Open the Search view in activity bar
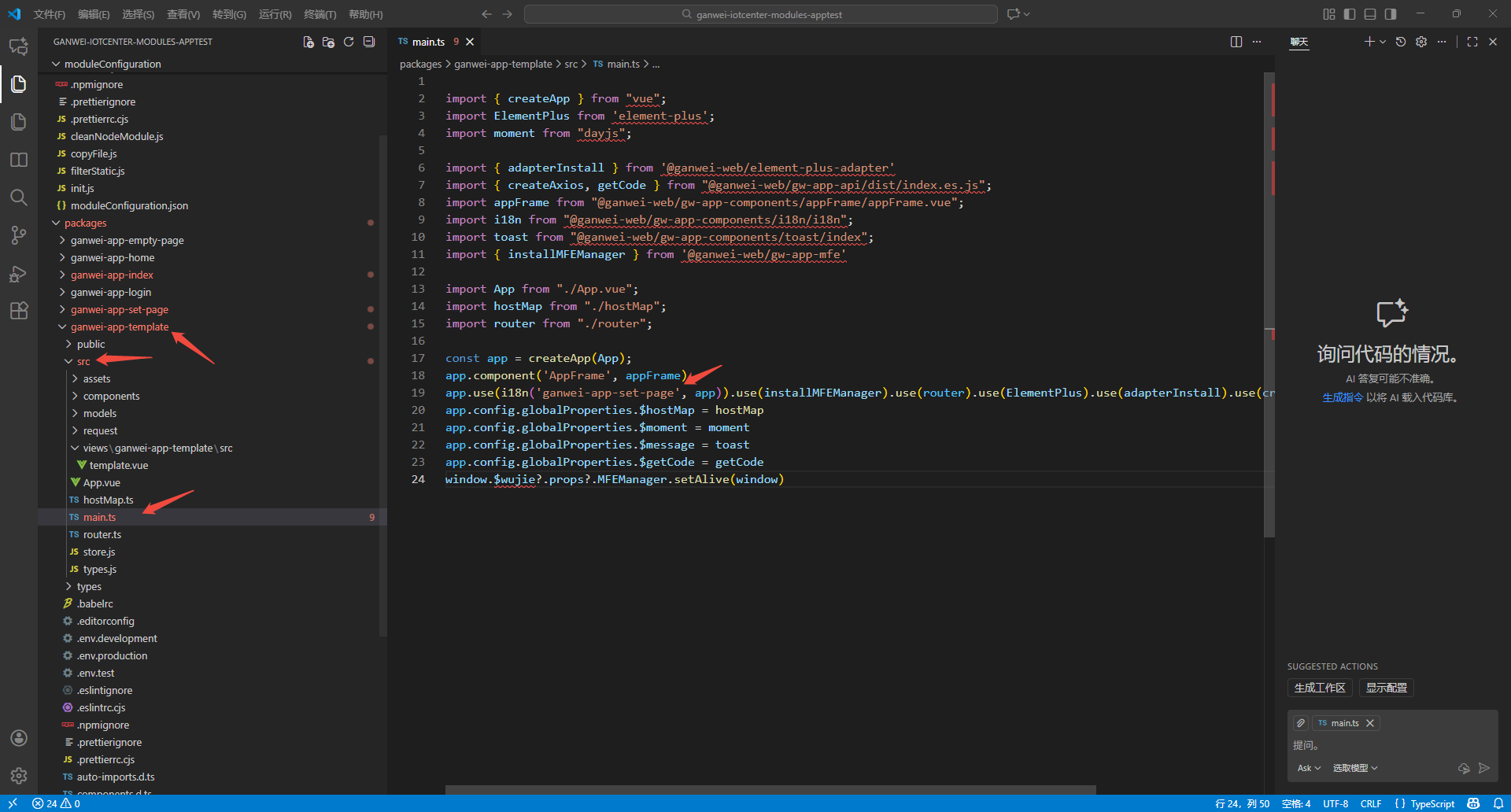 click(x=19, y=197)
